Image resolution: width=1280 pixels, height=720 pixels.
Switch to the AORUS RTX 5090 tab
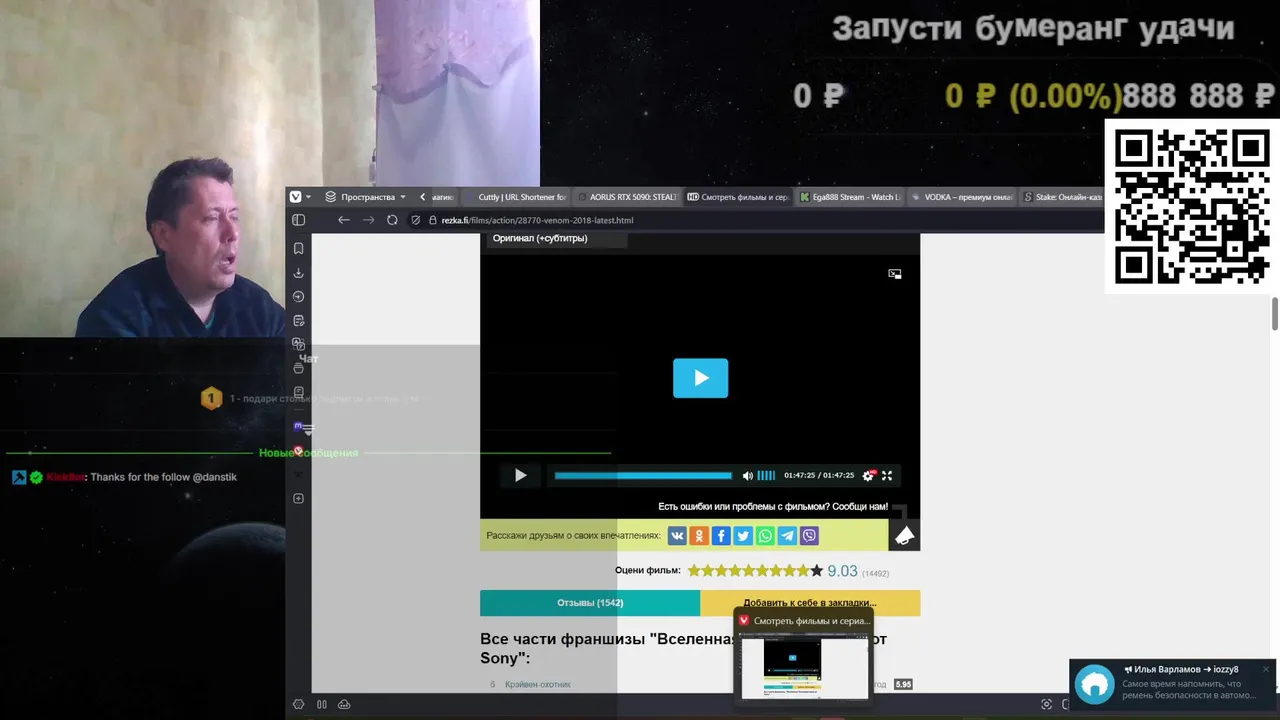627,197
